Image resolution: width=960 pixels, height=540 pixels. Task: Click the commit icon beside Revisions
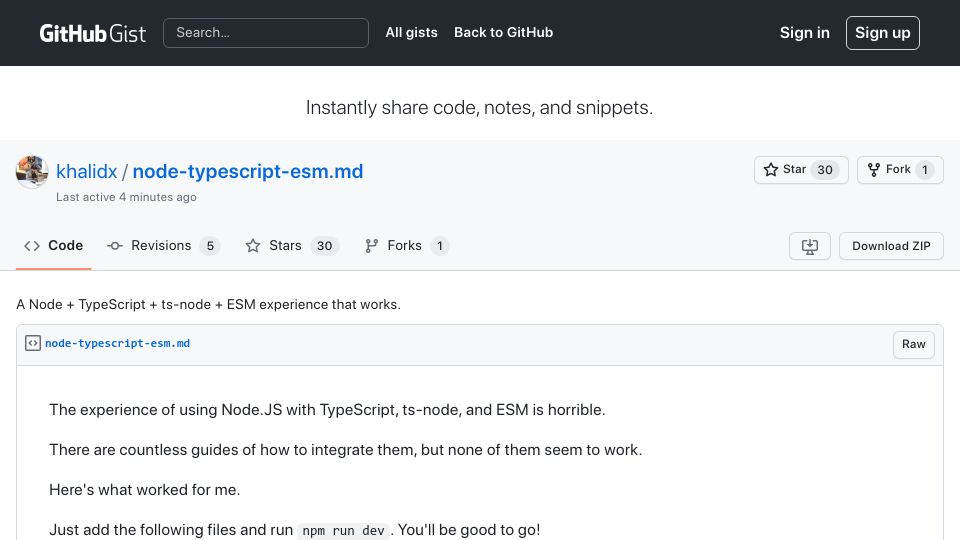coord(114,246)
